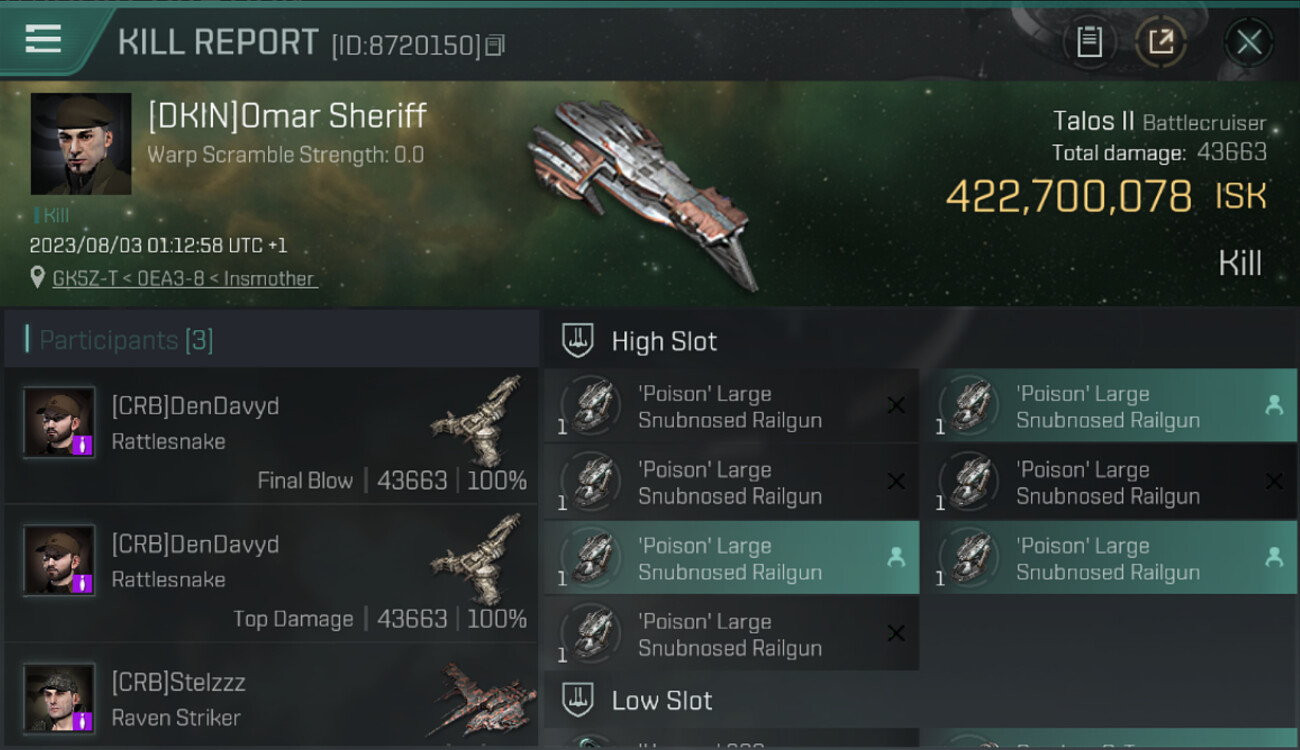Click the location pin icon
This screenshot has height=750, width=1300.
38,277
